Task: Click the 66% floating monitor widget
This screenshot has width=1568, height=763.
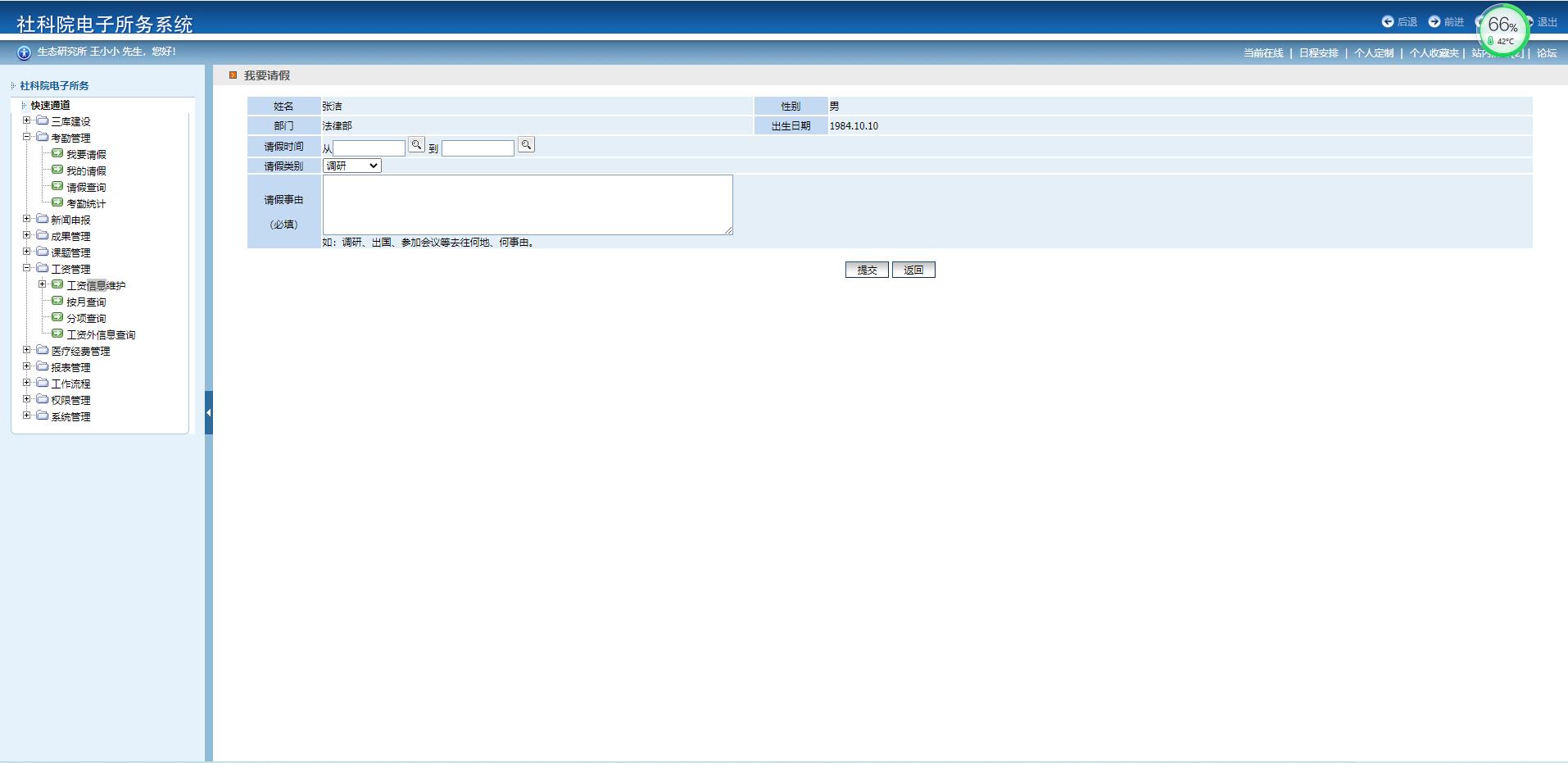Action: point(1502,30)
